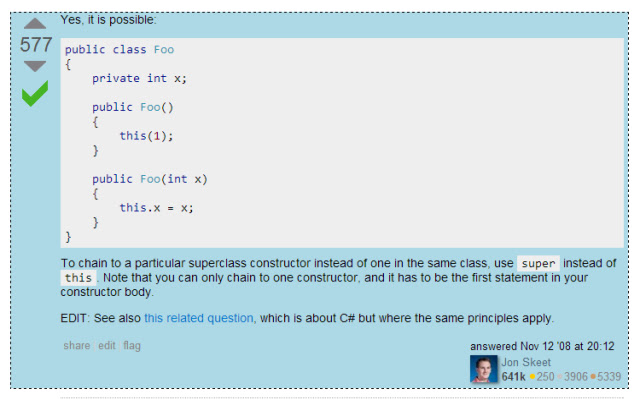The height and width of the screenshot is (400, 640).
Task: Click the silver badge count 3906
Action: pyautogui.click(x=575, y=376)
